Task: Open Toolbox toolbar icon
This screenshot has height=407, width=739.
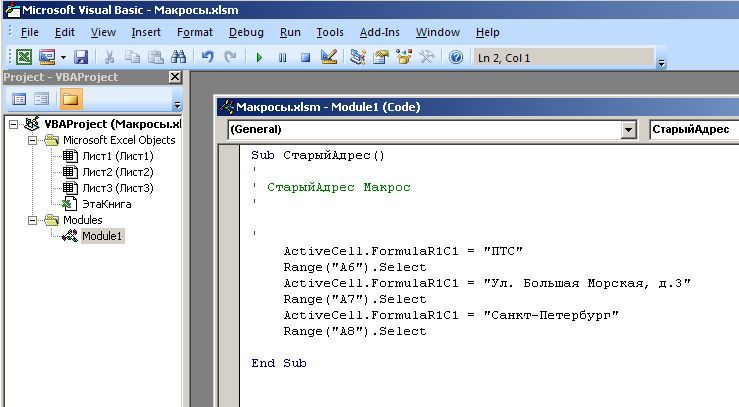Action: pyautogui.click(x=427, y=57)
